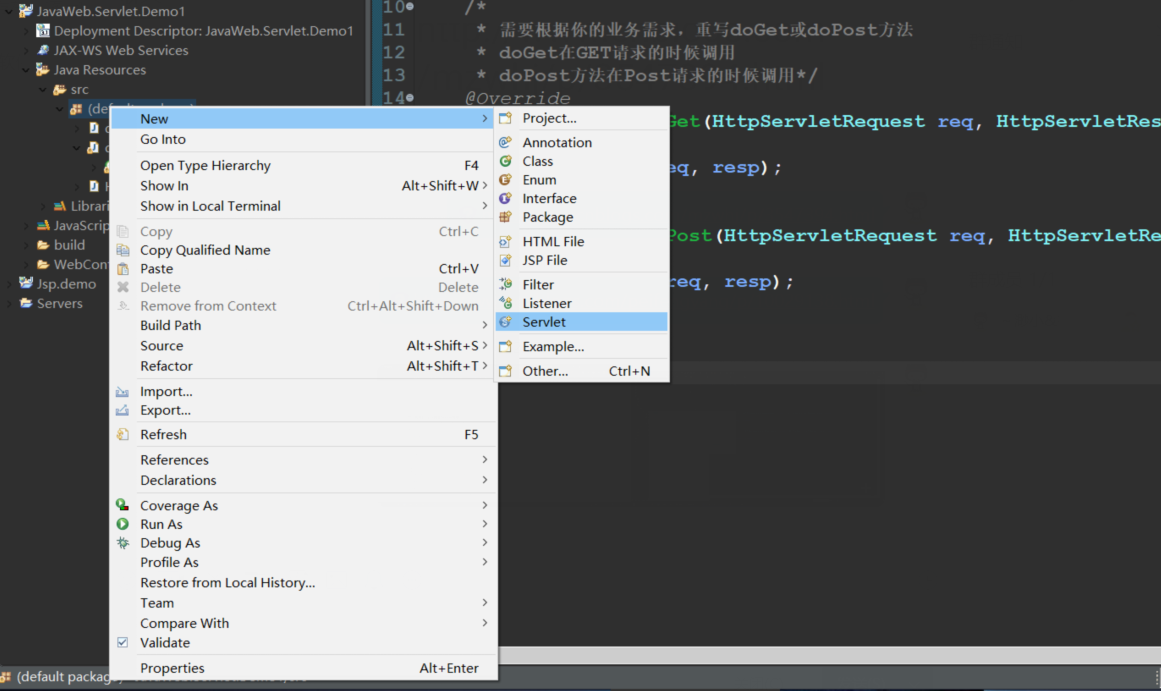1161x691 pixels.
Task: Select the Servers project in tree
Action: point(59,304)
